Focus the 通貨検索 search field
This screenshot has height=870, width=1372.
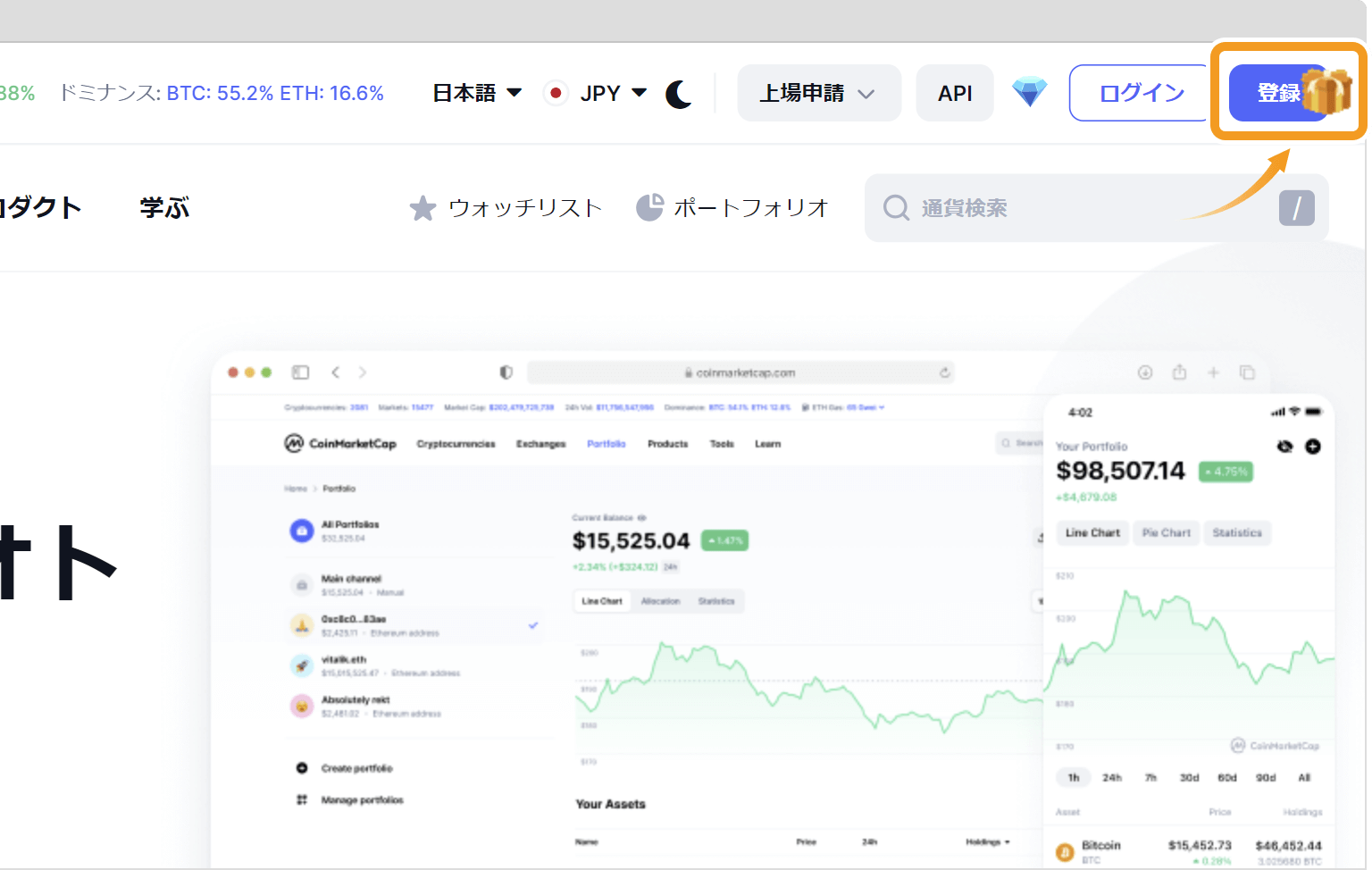click(x=1097, y=208)
